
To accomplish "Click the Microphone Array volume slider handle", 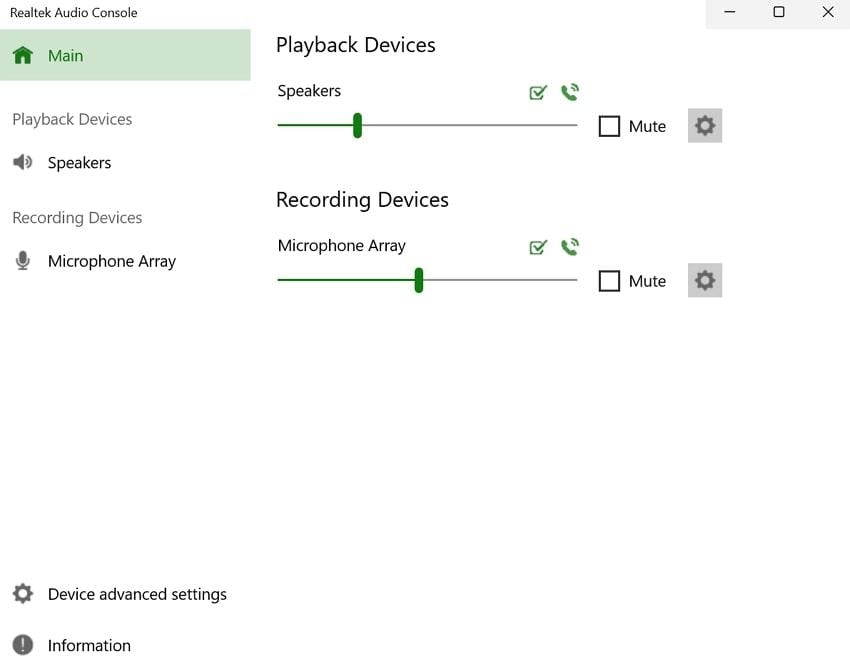I will 418,280.
